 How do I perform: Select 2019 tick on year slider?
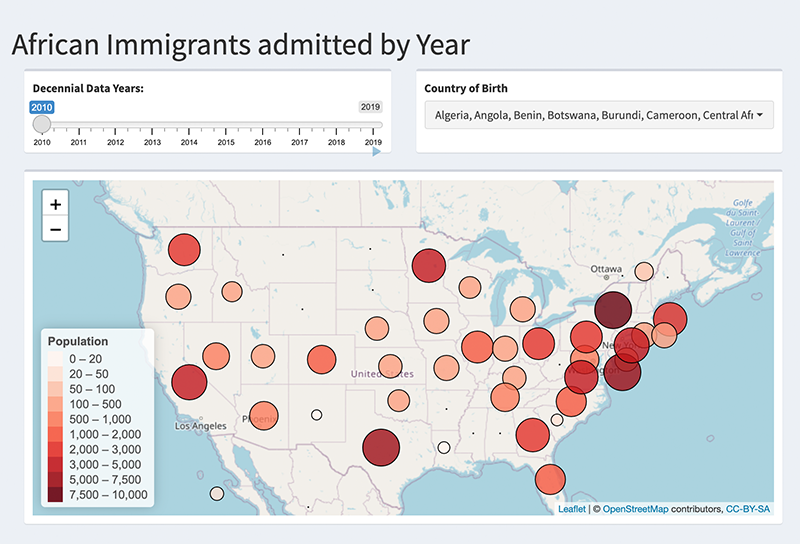pyautogui.click(x=373, y=126)
